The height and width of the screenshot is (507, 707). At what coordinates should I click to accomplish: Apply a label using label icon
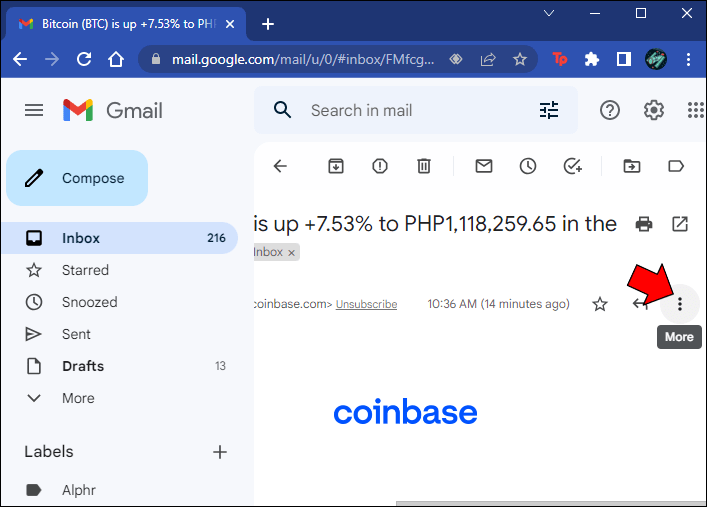click(x=676, y=166)
